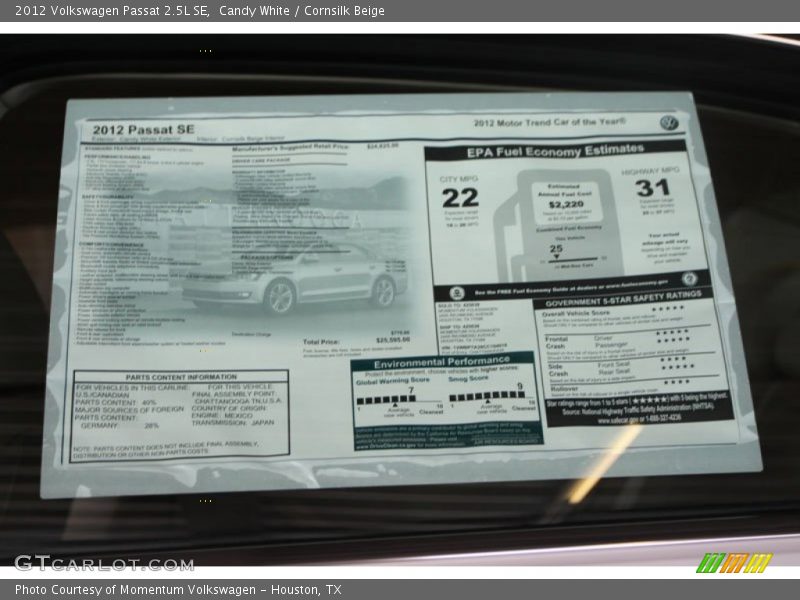Viewport: 800px width, 600px height.
Task: Click the Environmental Performance heading
Action: [443, 362]
